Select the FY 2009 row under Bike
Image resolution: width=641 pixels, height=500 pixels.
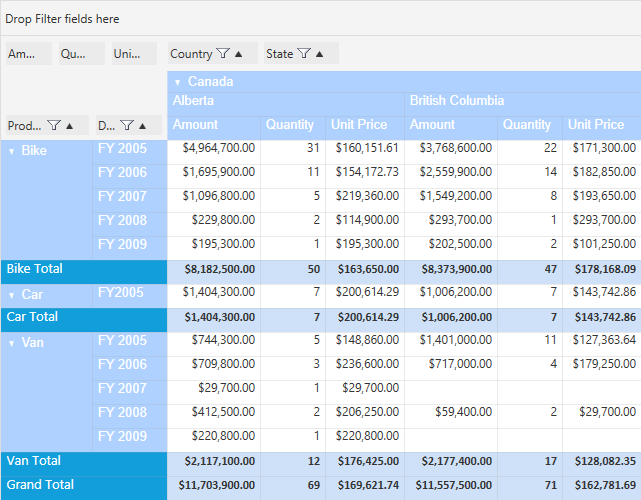[x=130, y=248]
